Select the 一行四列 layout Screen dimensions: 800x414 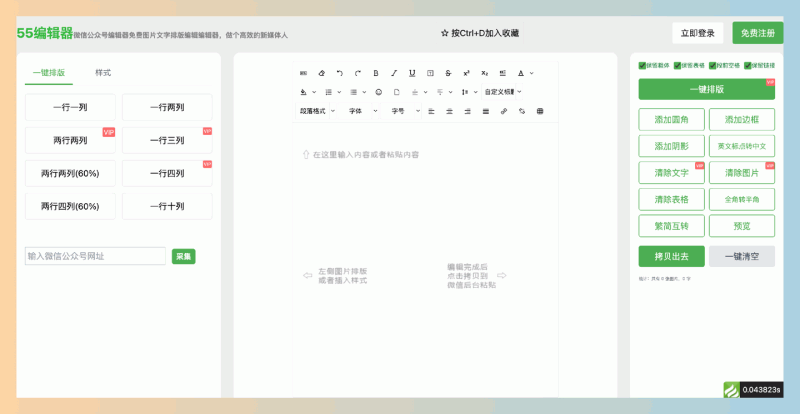click(x=167, y=174)
